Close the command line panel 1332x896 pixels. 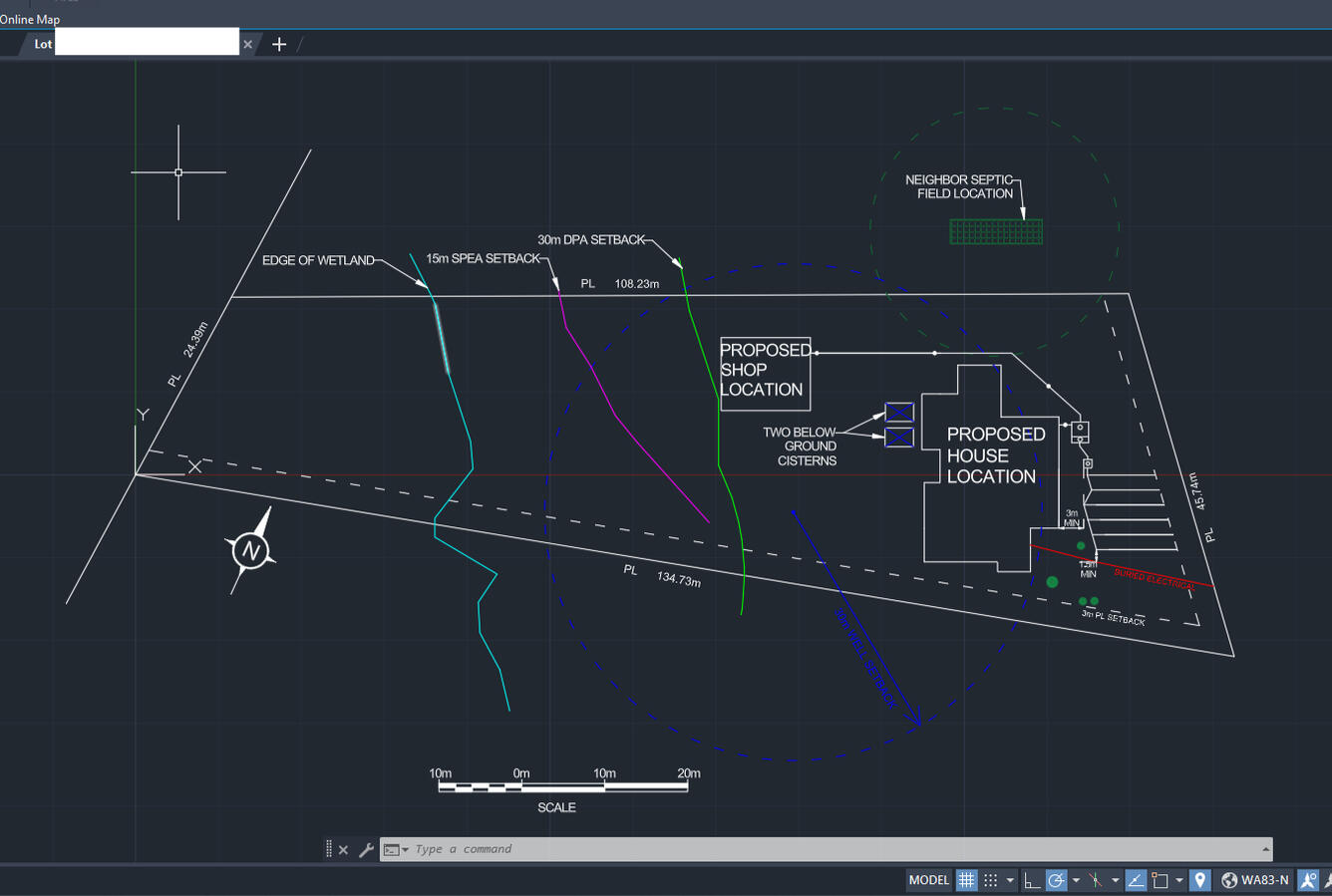[x=343, y=850]
